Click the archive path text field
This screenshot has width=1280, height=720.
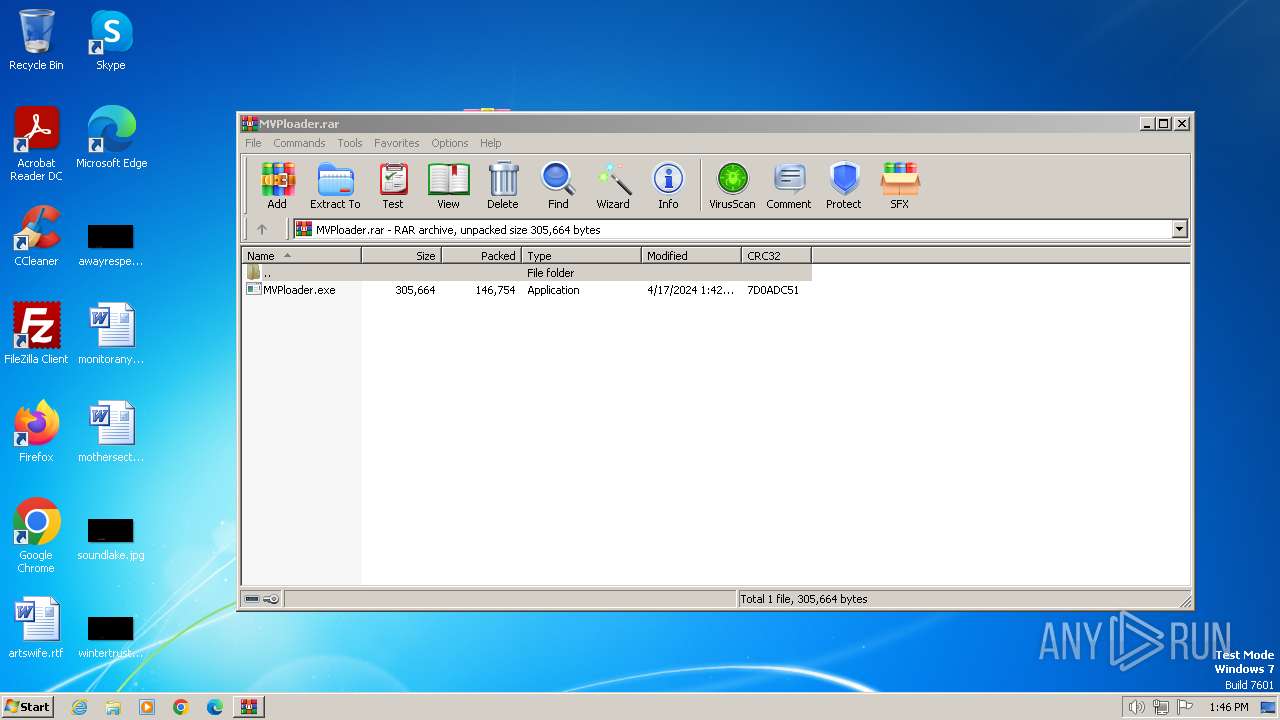point(732,229)
